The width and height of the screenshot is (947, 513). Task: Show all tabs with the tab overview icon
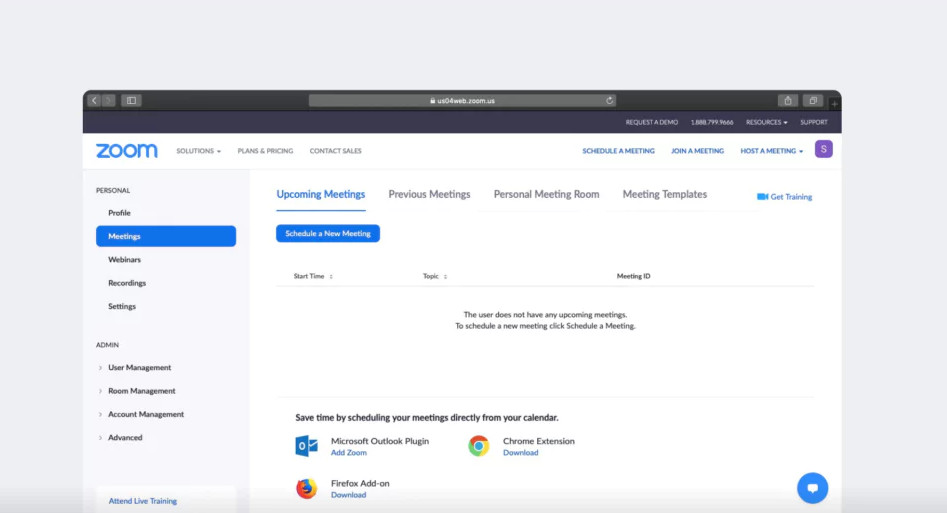(x=813, y=101)
